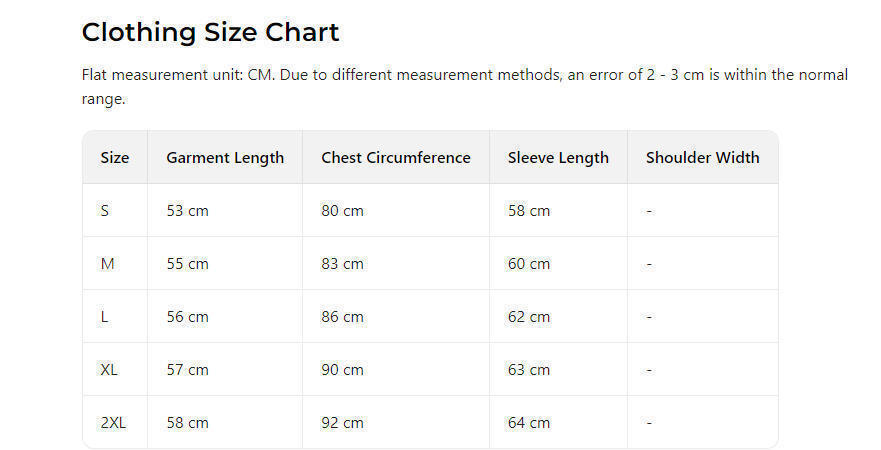Select the Garment Length column header
The width and height of the screenshot is (881, 450).
[x=225, y=158]
